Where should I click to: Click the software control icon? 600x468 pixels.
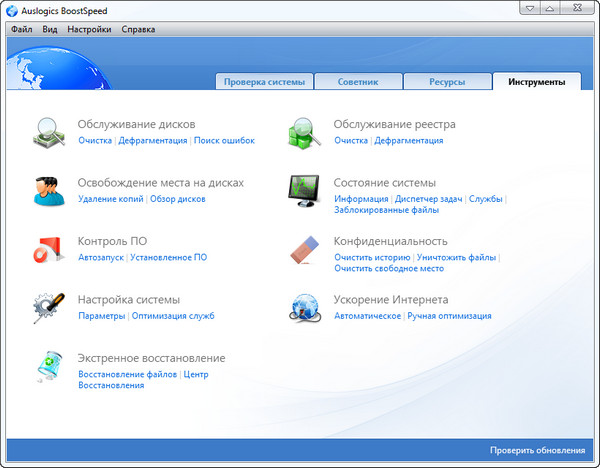click(48, 248)
